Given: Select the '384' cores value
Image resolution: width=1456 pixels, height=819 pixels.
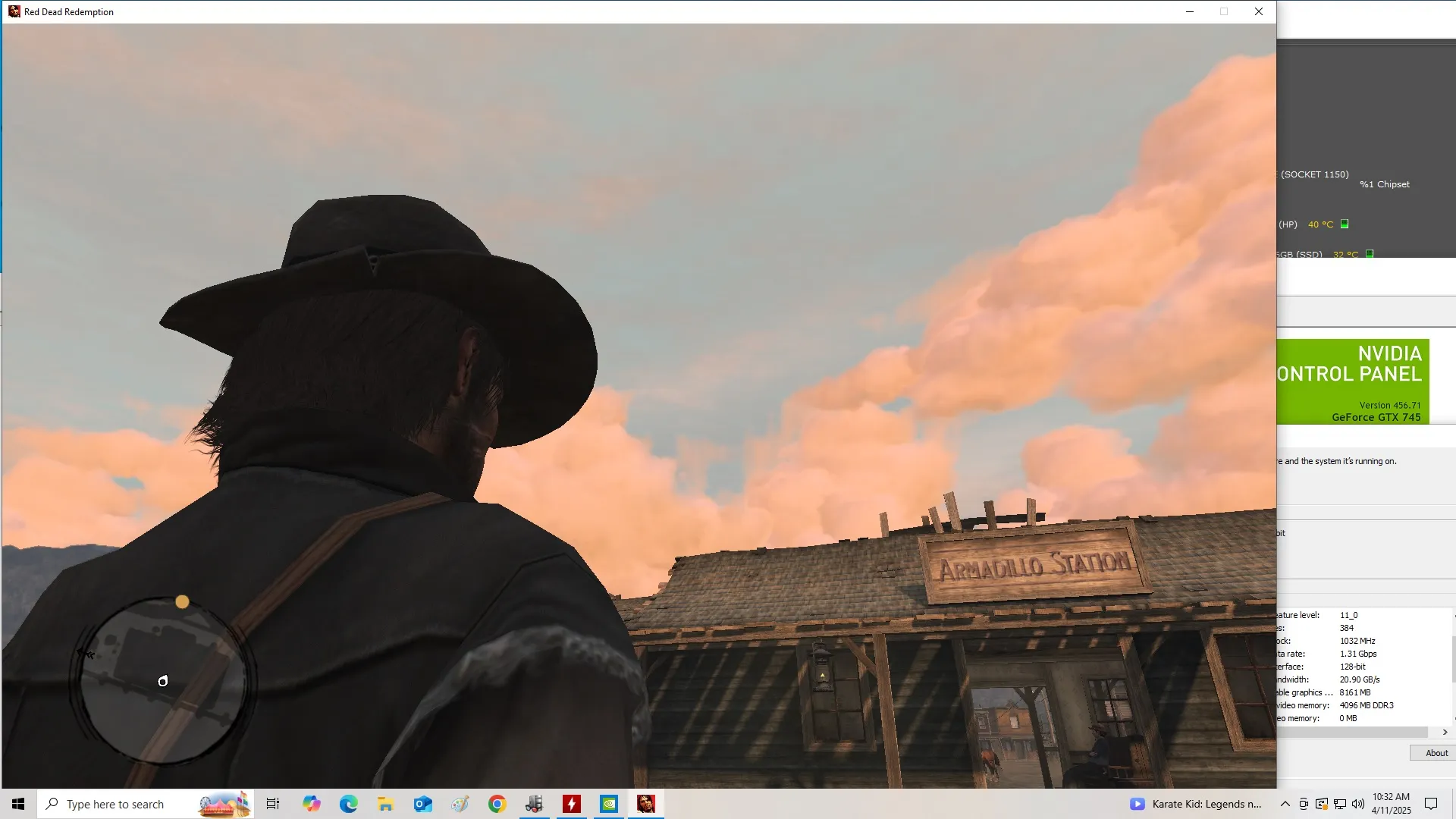Looking at the screenshot, I should coord(1346,628).
